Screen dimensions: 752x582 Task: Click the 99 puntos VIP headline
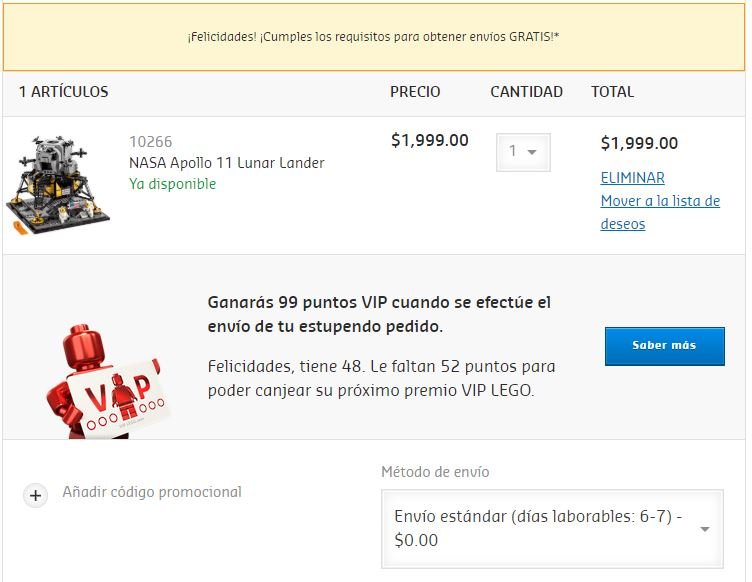tap(379, 314)
